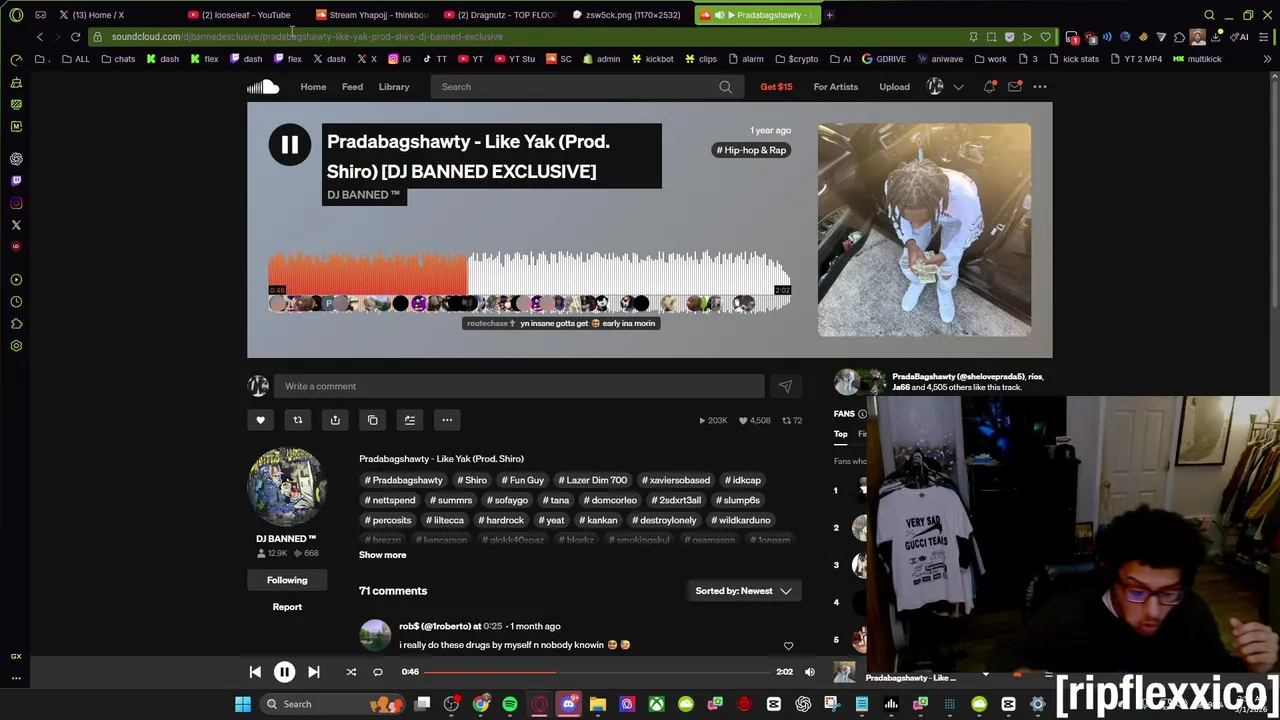Image resolution: width=1280 pixels, height=720 pixels.
Task: Share the track using the share icon
Action: 335,420
